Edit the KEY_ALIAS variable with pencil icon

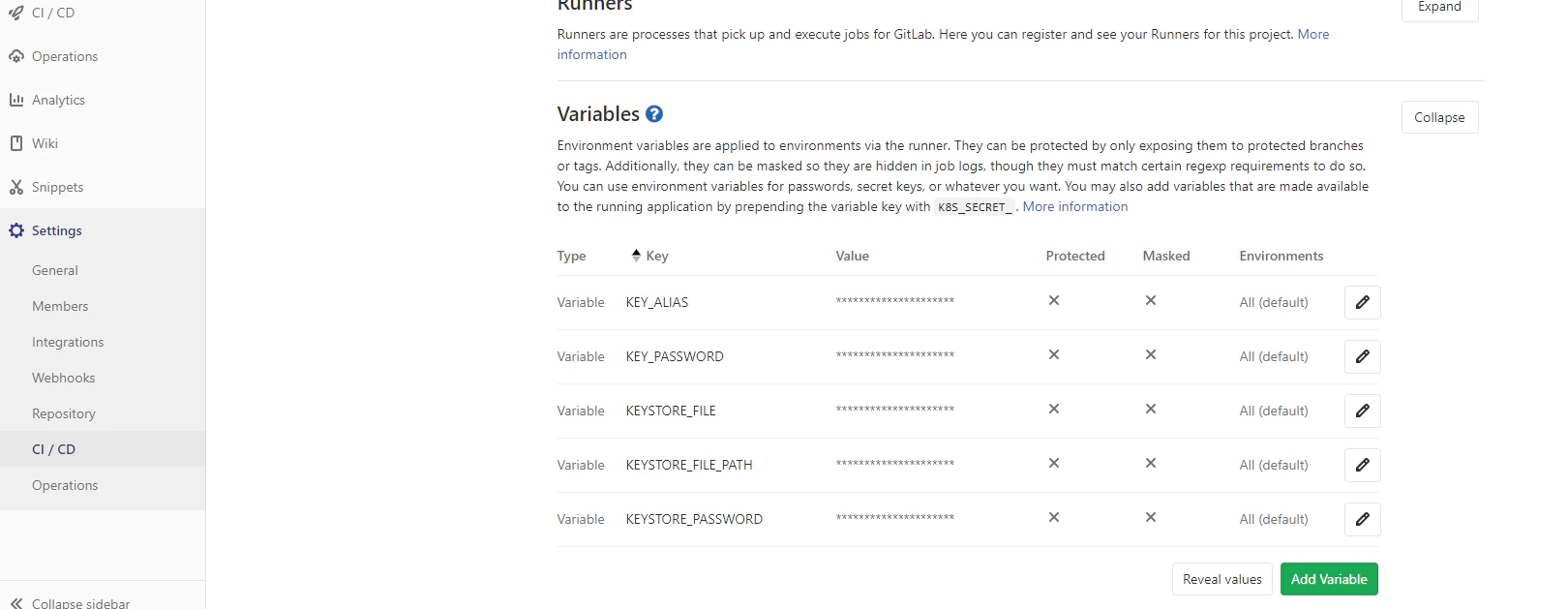(1362, 302)
